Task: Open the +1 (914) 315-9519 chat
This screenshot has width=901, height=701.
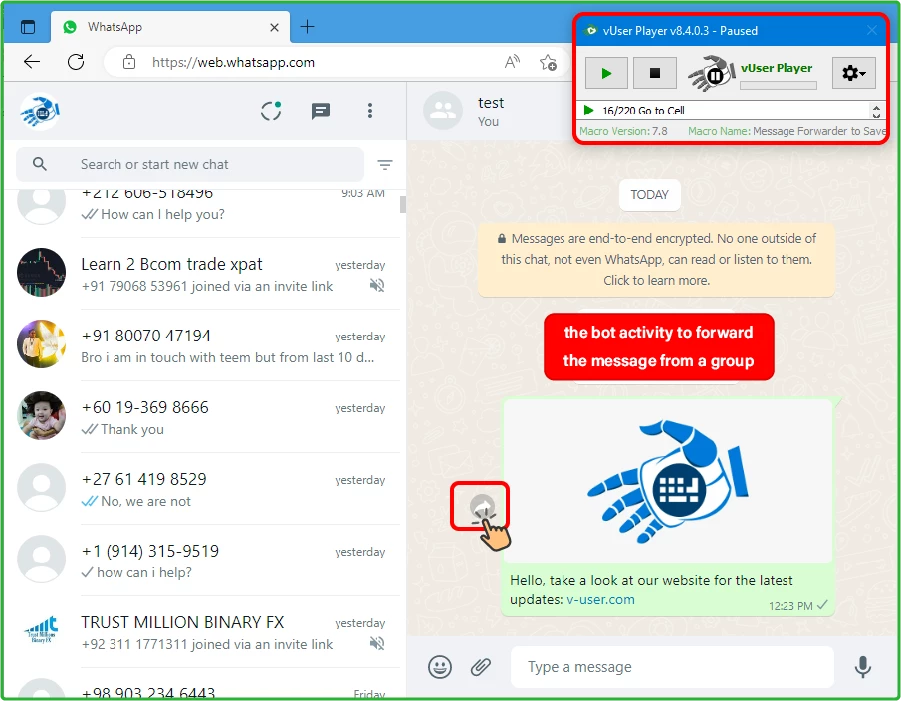Action: coord(202,560)
